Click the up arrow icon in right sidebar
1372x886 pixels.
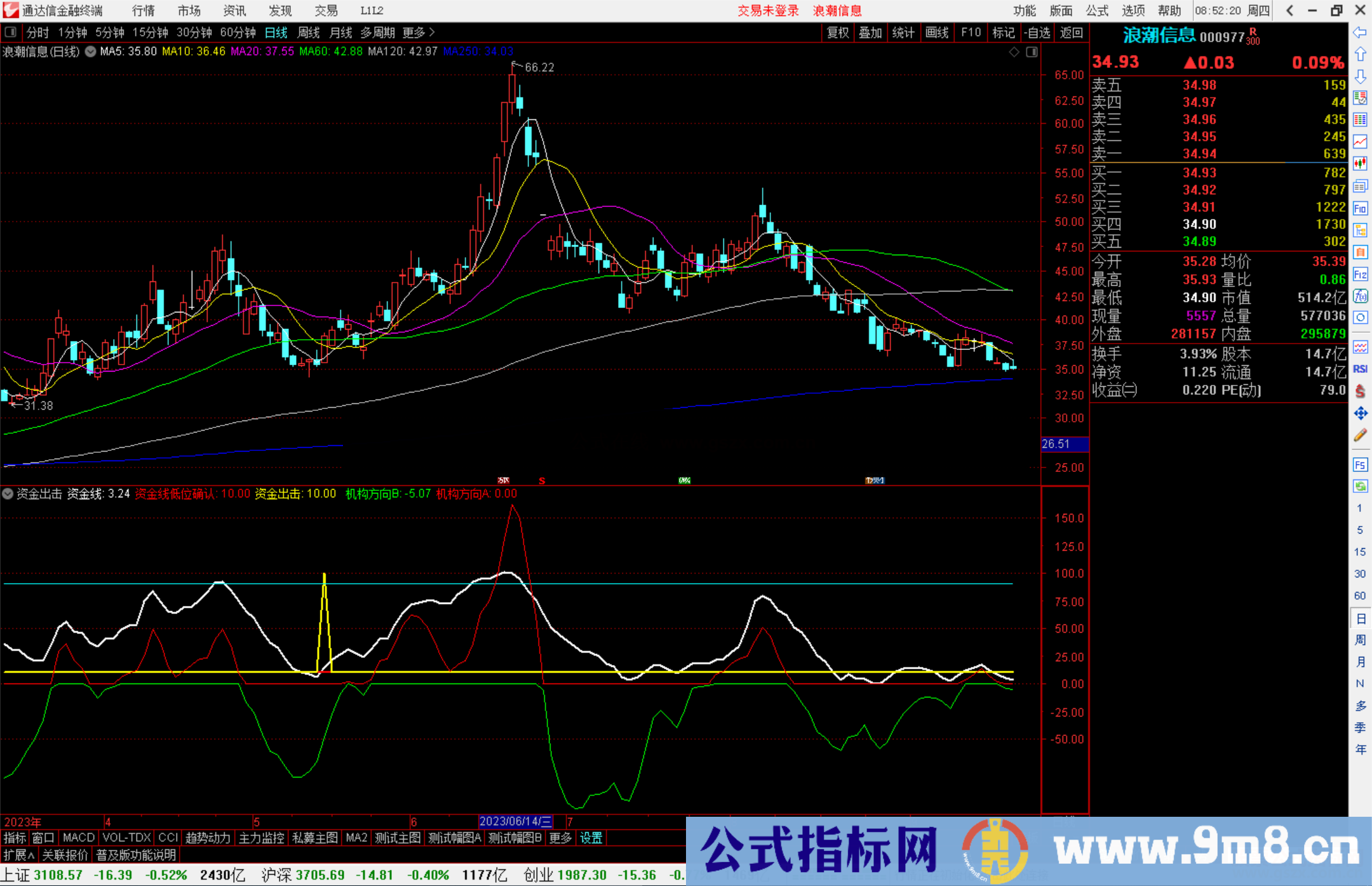coord(1360,55)
